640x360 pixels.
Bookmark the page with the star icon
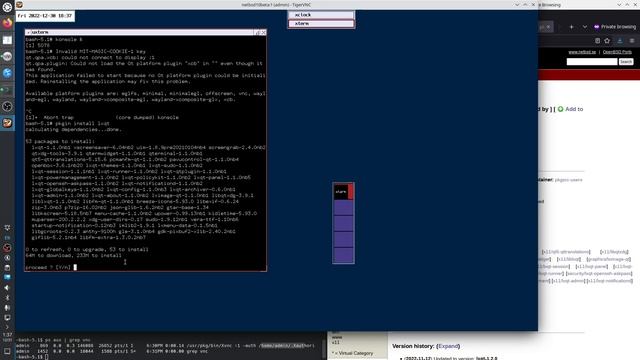pos(607,41)
